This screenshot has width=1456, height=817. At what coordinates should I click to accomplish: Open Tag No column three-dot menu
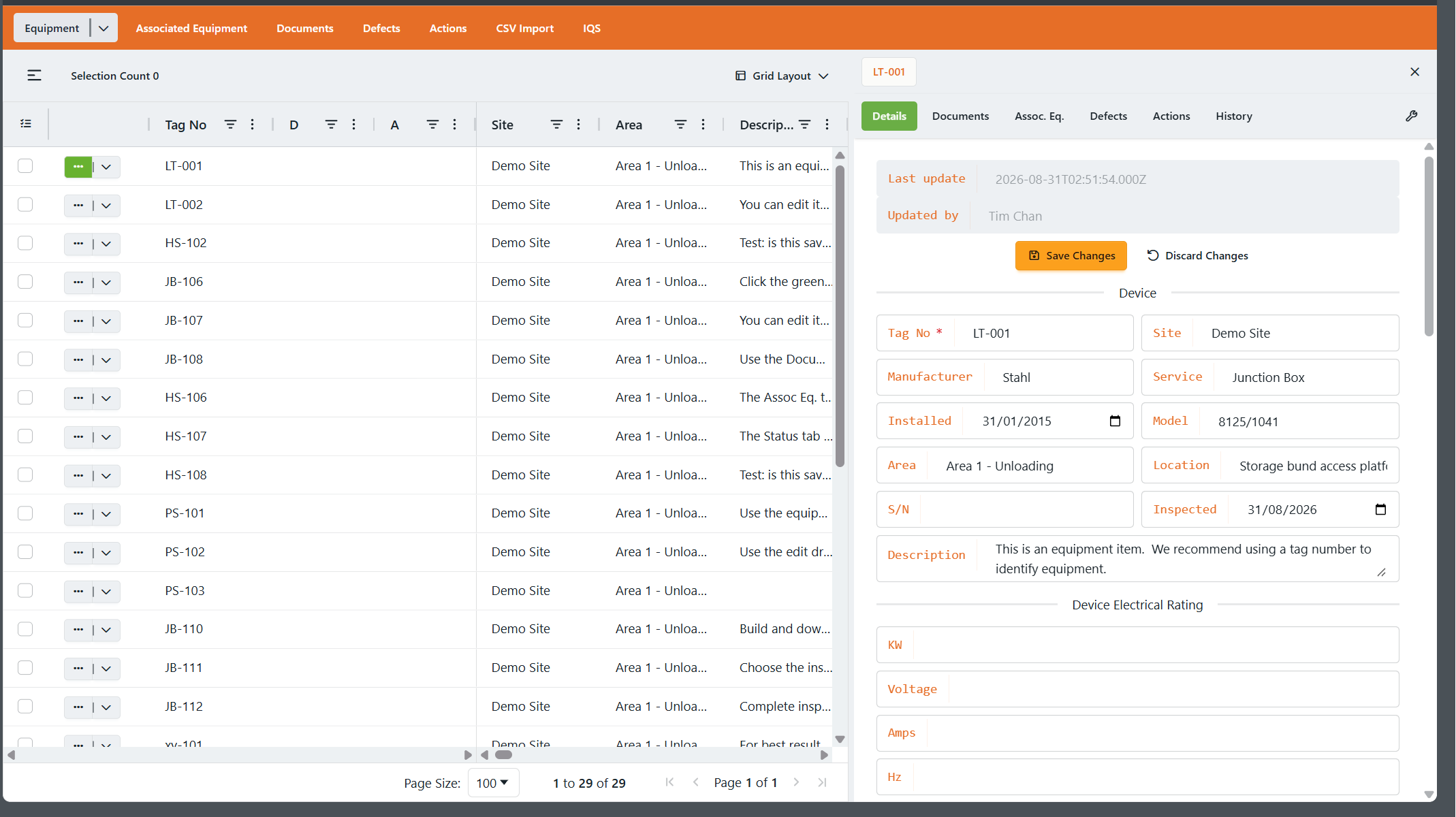coord(252,125)
